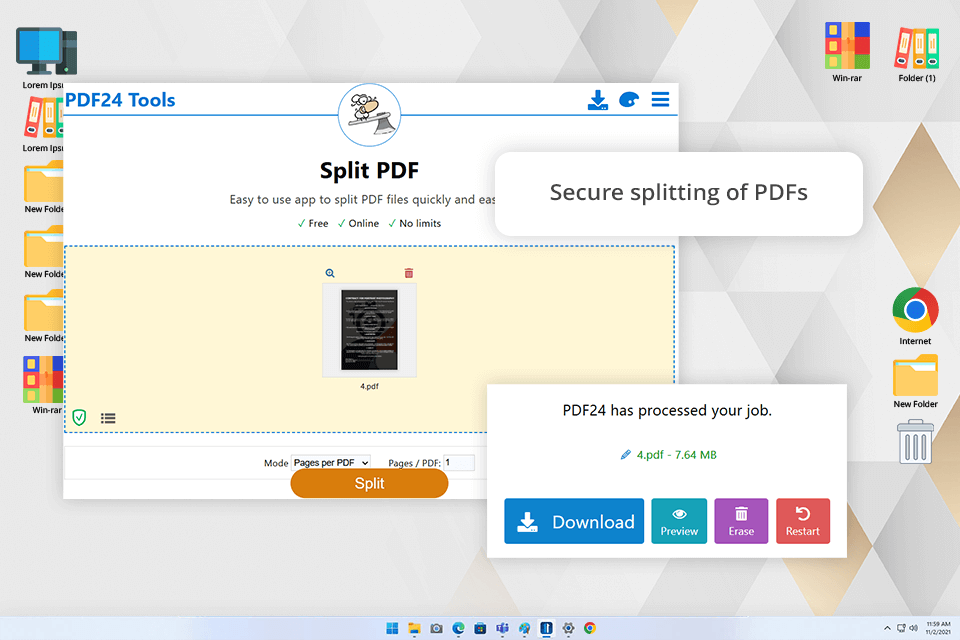Open the PDF24 desktop download icon in header

[x=598, y=100]
